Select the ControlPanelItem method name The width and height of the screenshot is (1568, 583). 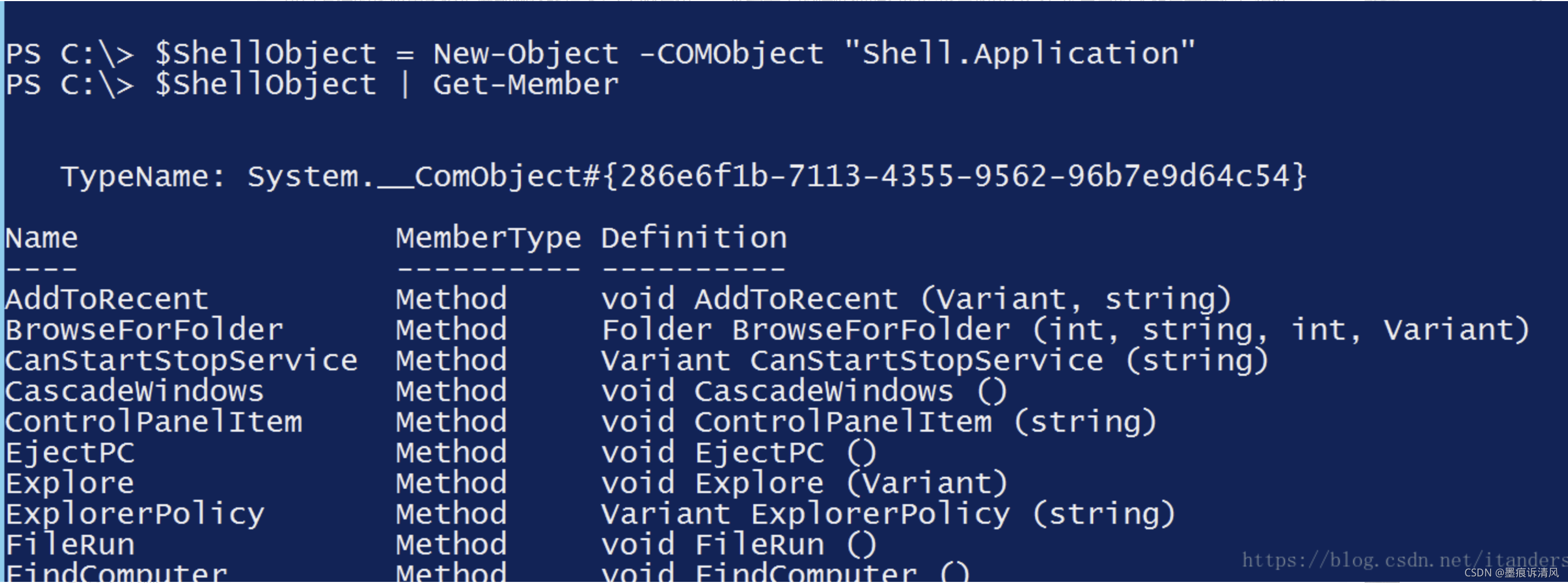tap(154, 422)
